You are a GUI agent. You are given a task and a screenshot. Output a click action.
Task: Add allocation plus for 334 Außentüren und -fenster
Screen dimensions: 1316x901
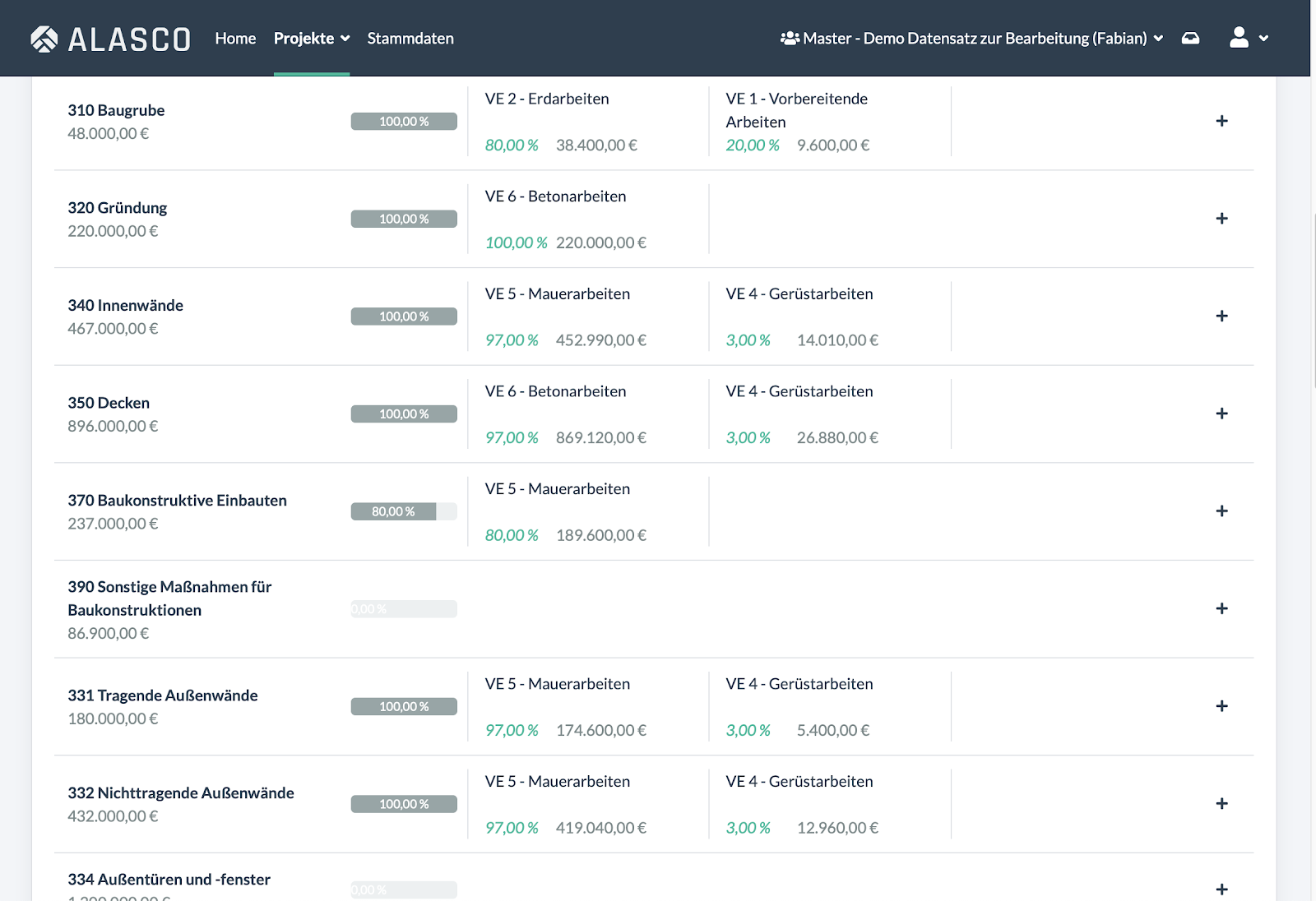(1221, 889)
